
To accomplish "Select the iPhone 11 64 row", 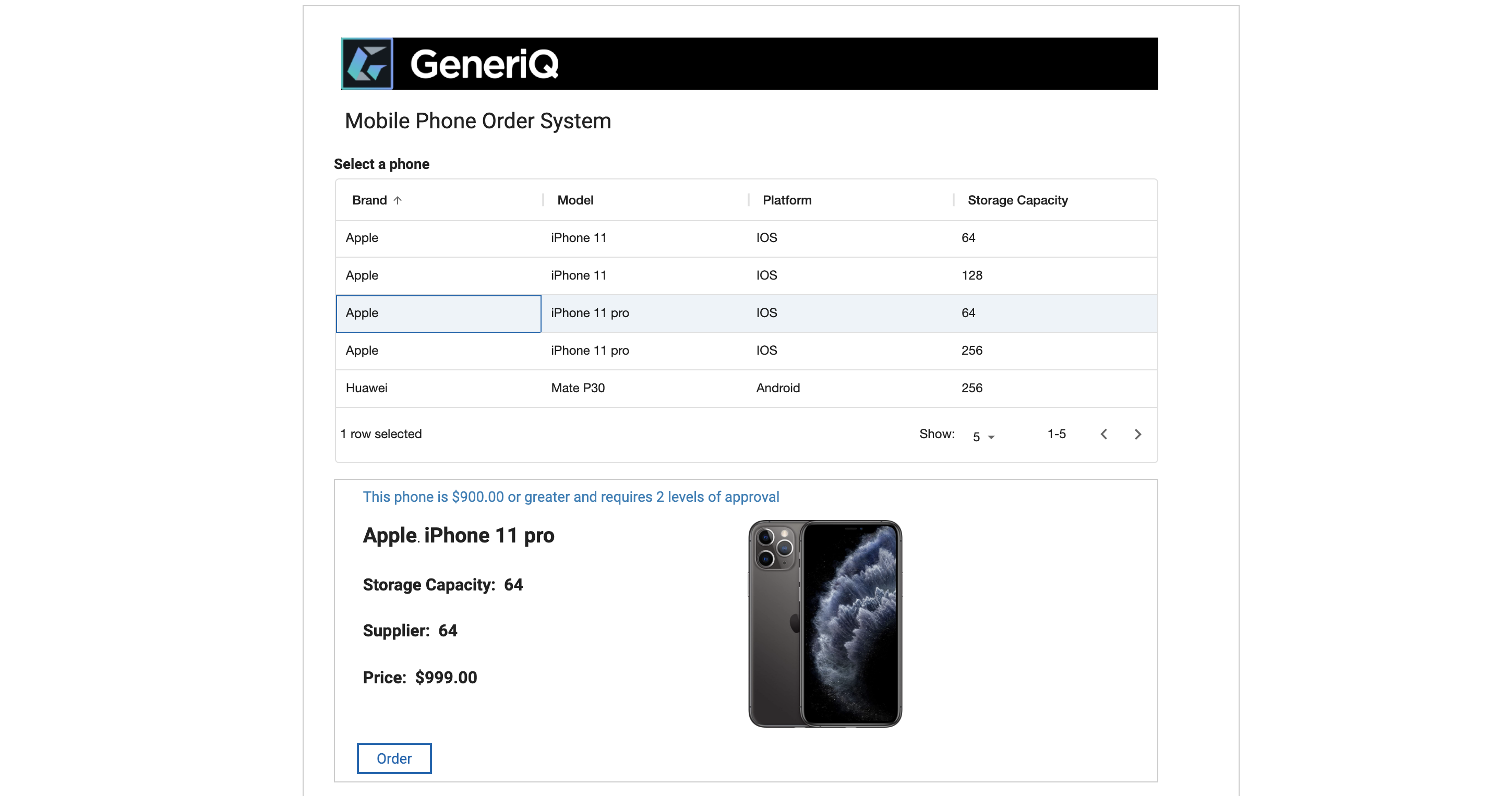I will point(746,238).
